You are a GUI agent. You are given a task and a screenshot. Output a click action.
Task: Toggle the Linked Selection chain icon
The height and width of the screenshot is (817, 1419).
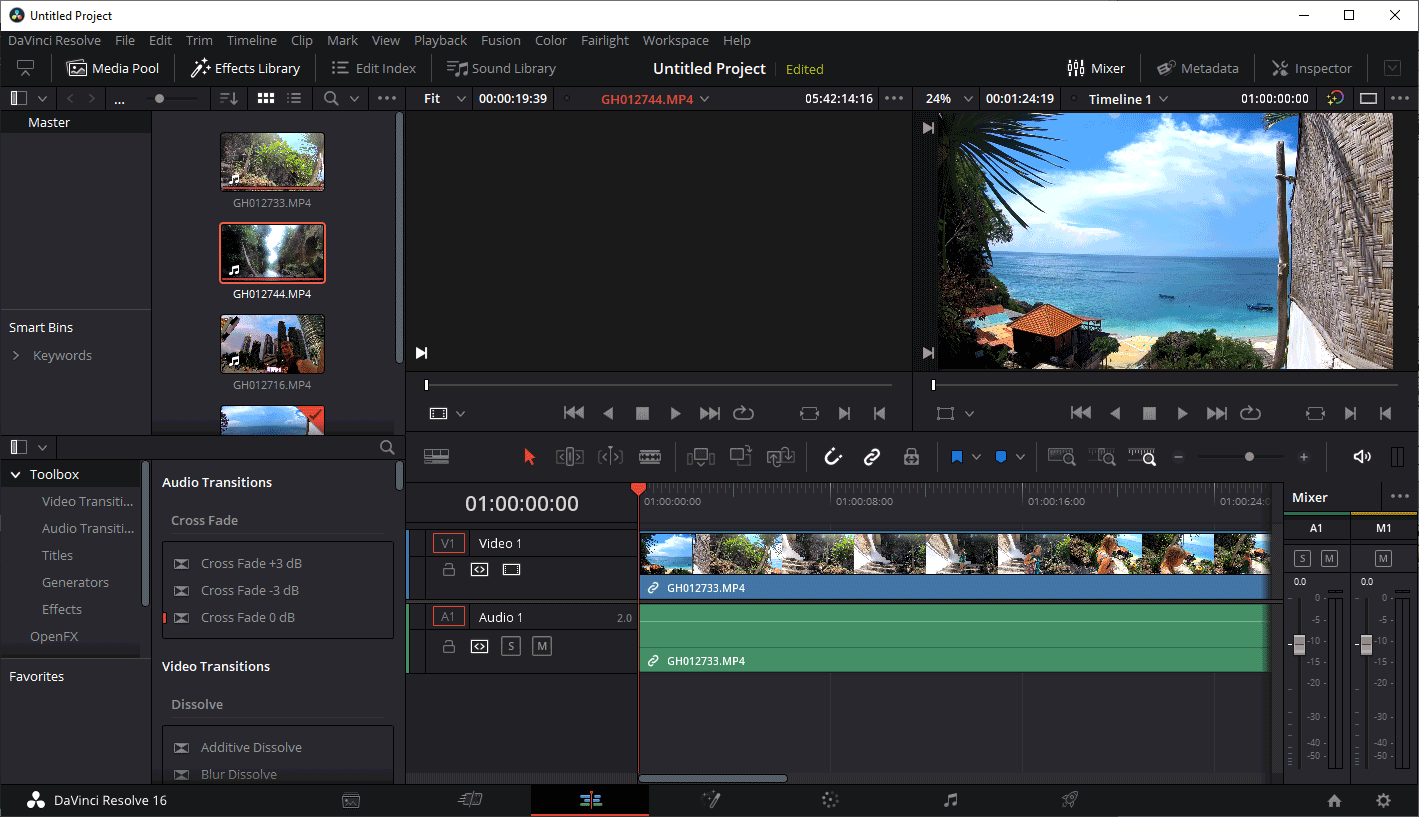[x=872, y=457]
